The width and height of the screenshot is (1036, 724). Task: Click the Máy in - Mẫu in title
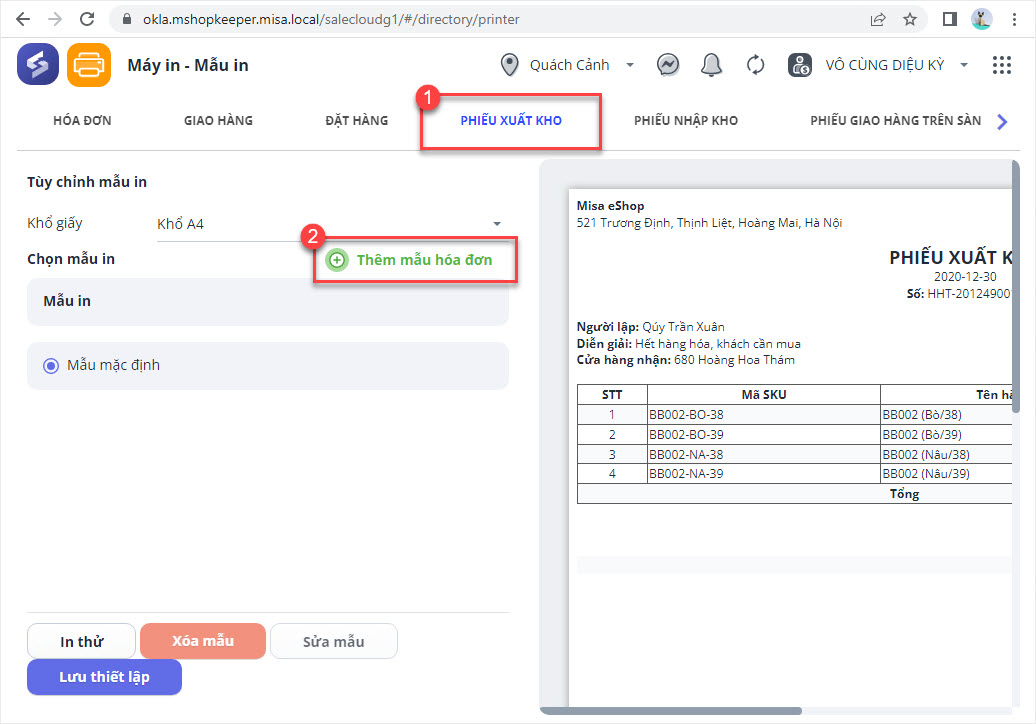tap(188, 65)
